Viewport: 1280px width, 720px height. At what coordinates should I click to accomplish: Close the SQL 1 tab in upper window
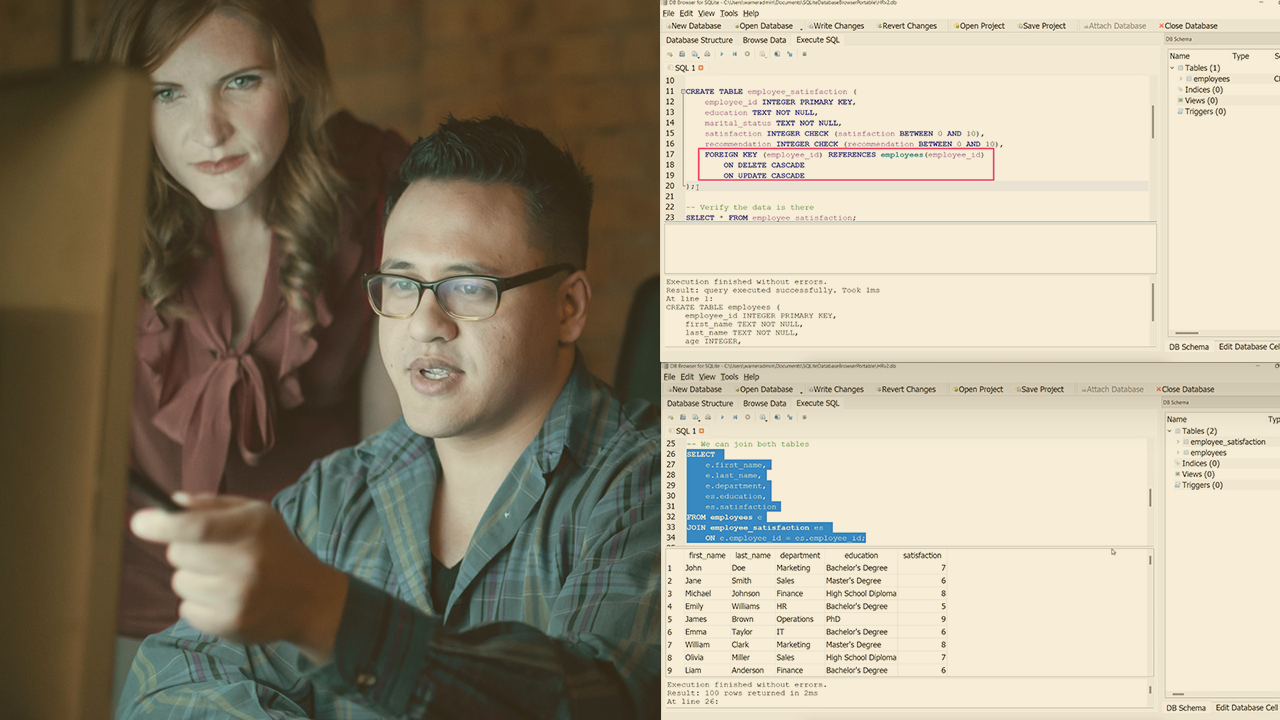point(701,68)
